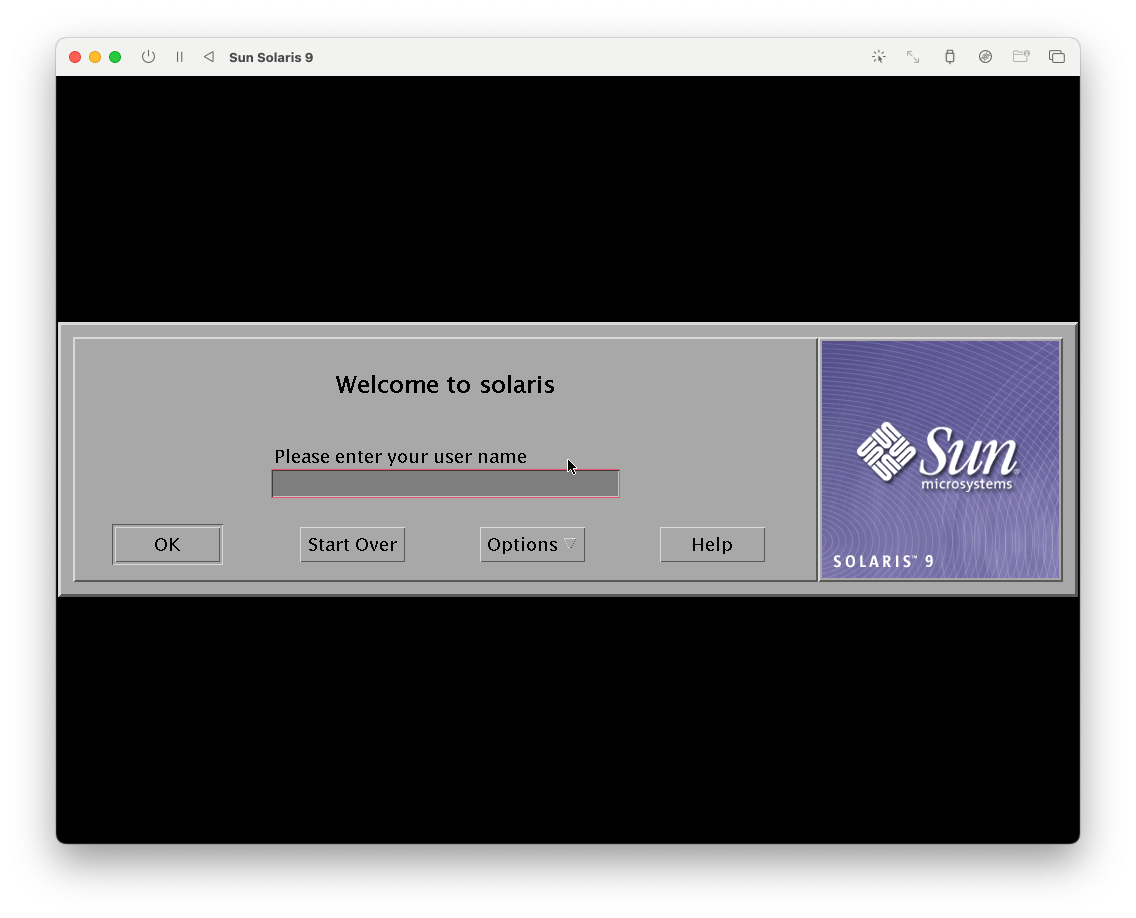Screen dimensions: 1136x918
Task: Open the CD drive image menu
Action: [x=985, y=57]
